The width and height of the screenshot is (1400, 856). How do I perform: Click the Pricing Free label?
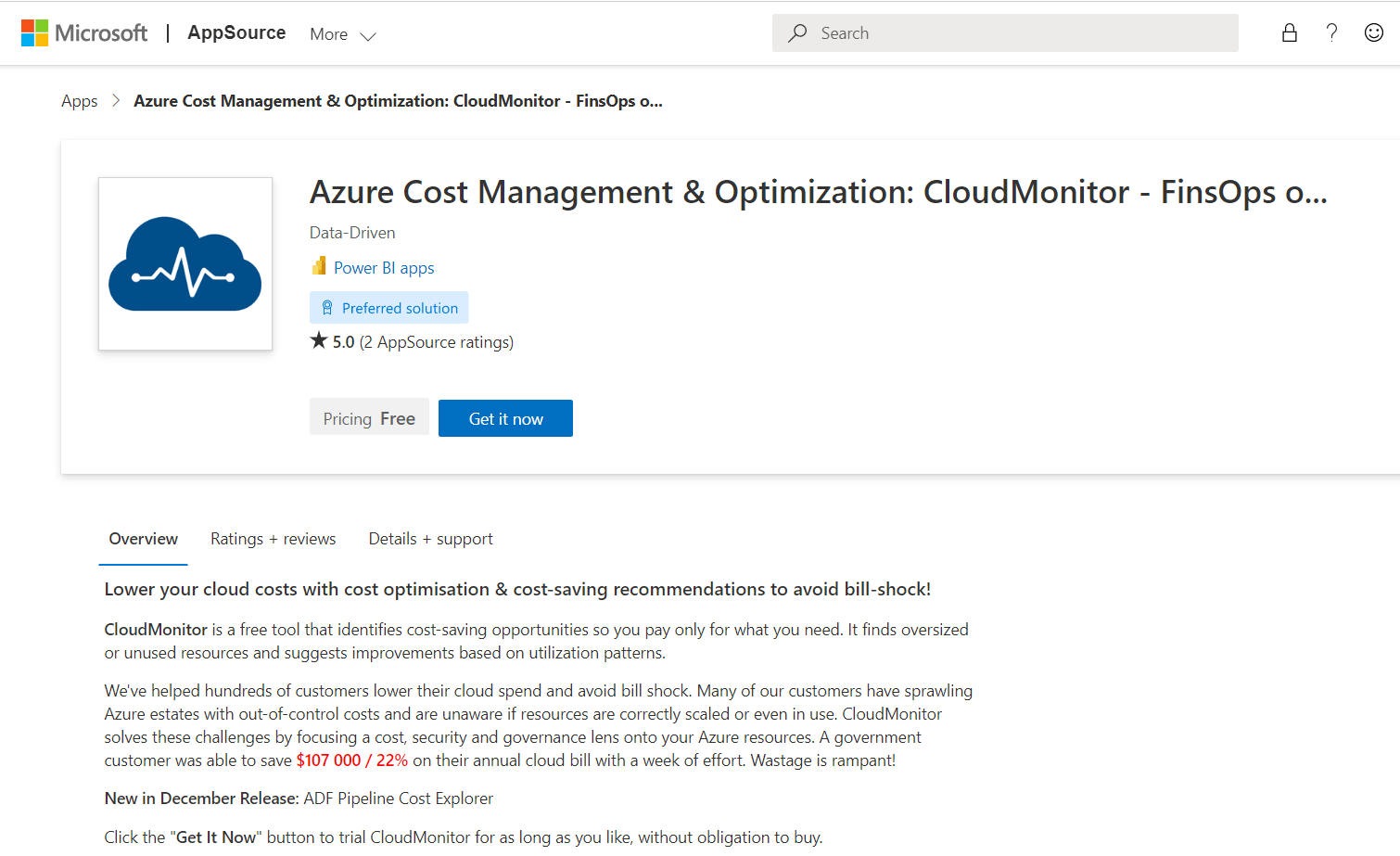[369, 418]
